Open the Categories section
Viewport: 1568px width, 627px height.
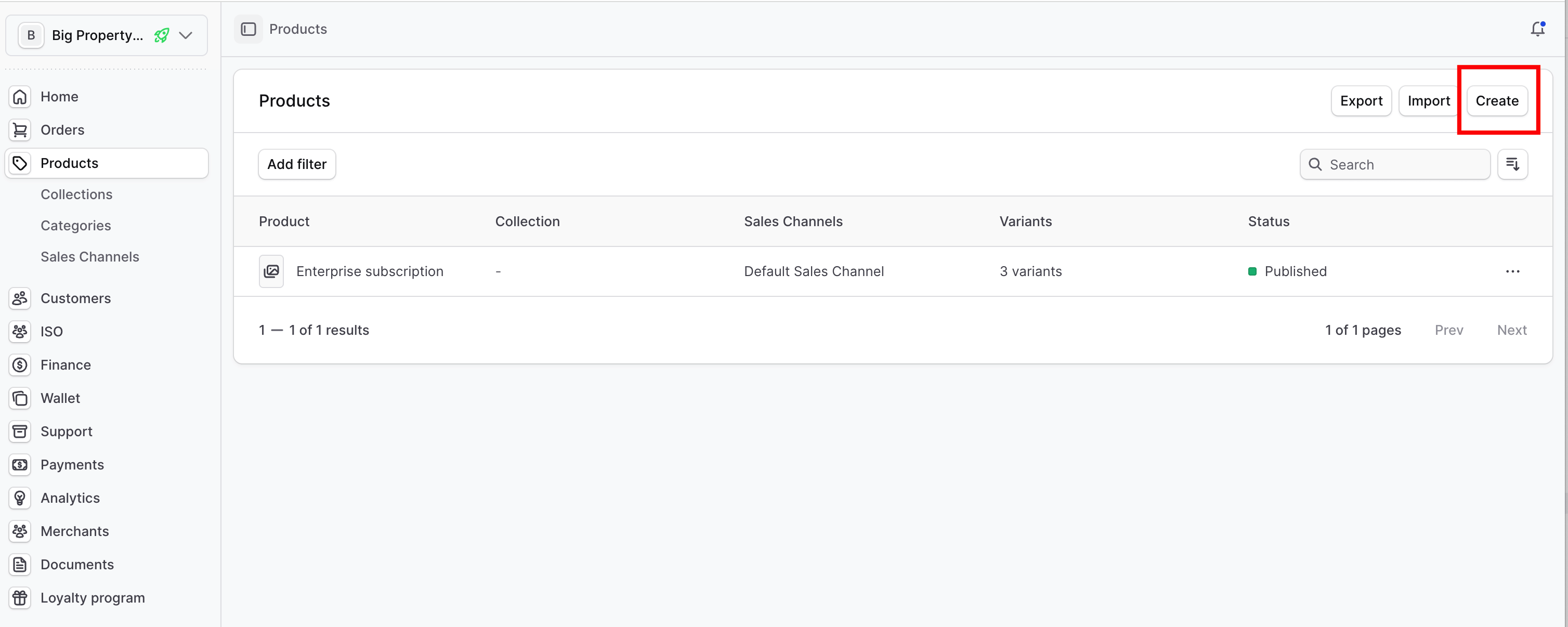pyautogui.click(x=75, y=225)
